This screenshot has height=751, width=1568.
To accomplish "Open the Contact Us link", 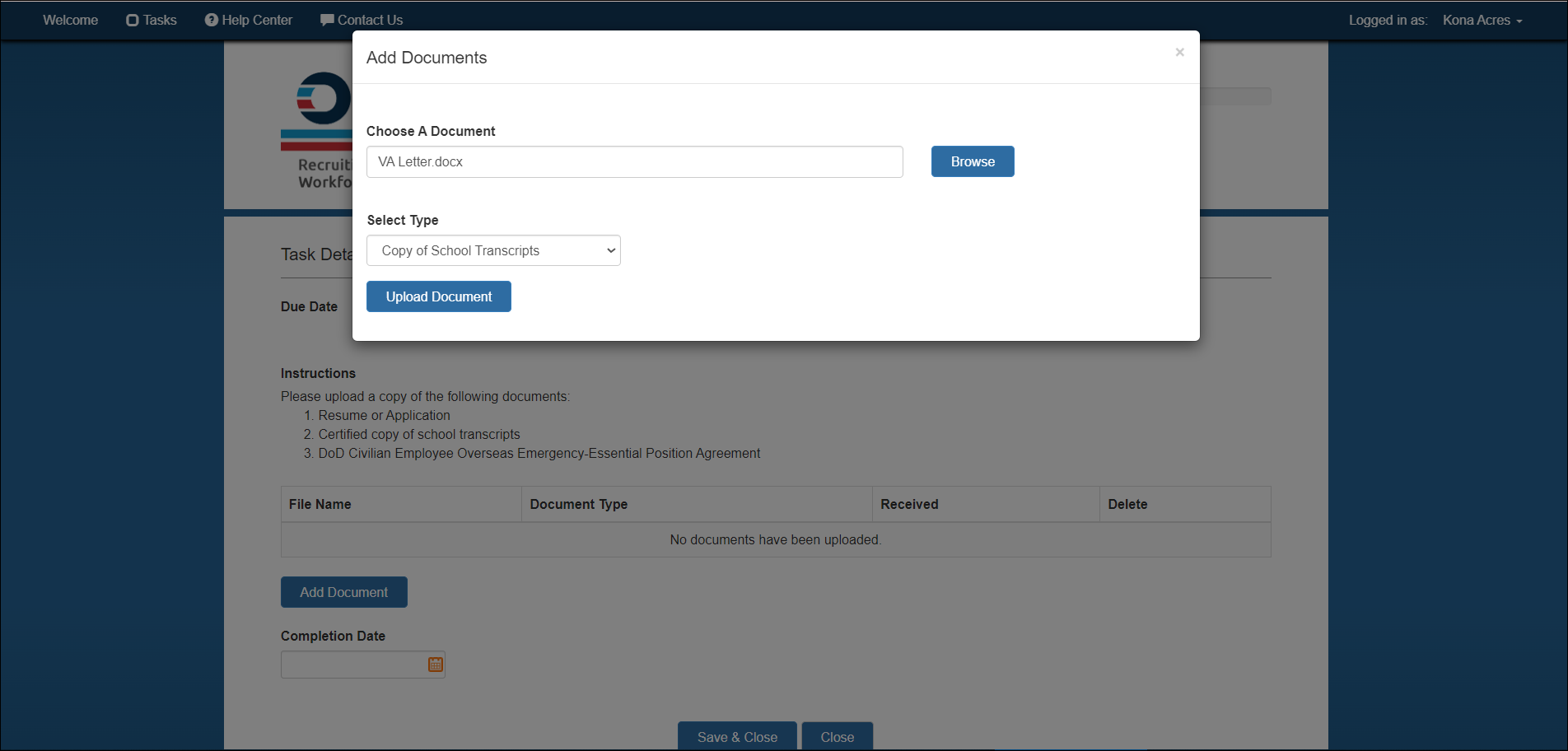I will 362,20.
